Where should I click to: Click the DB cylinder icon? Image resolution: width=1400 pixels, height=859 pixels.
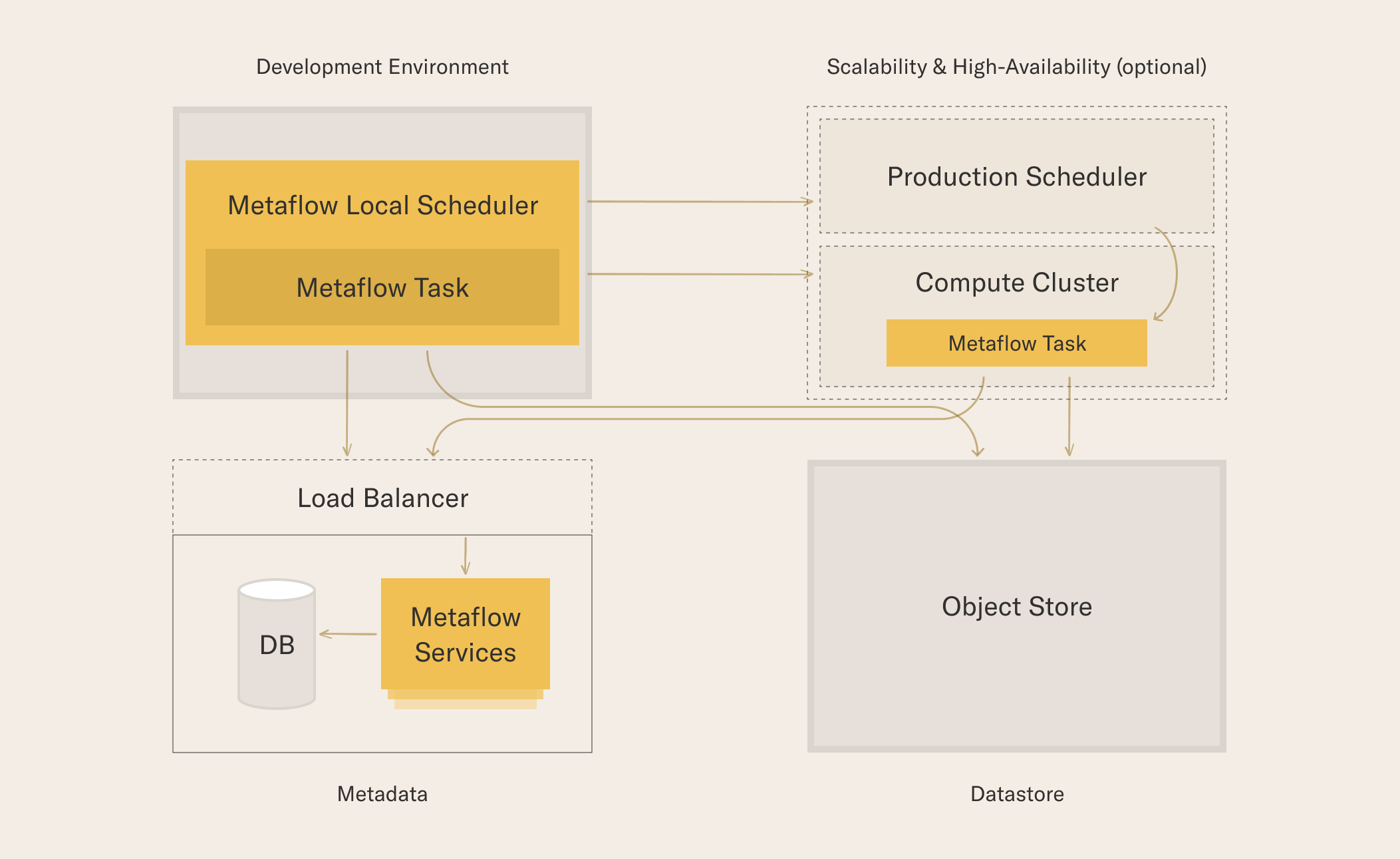[x=277, y=644]
